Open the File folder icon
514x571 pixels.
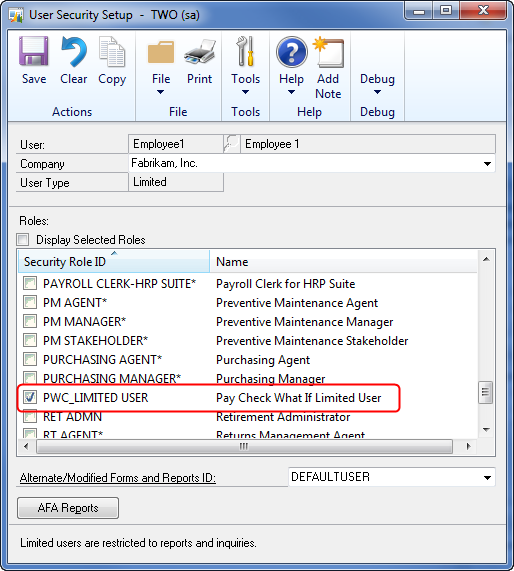click(x=161, y=53)
